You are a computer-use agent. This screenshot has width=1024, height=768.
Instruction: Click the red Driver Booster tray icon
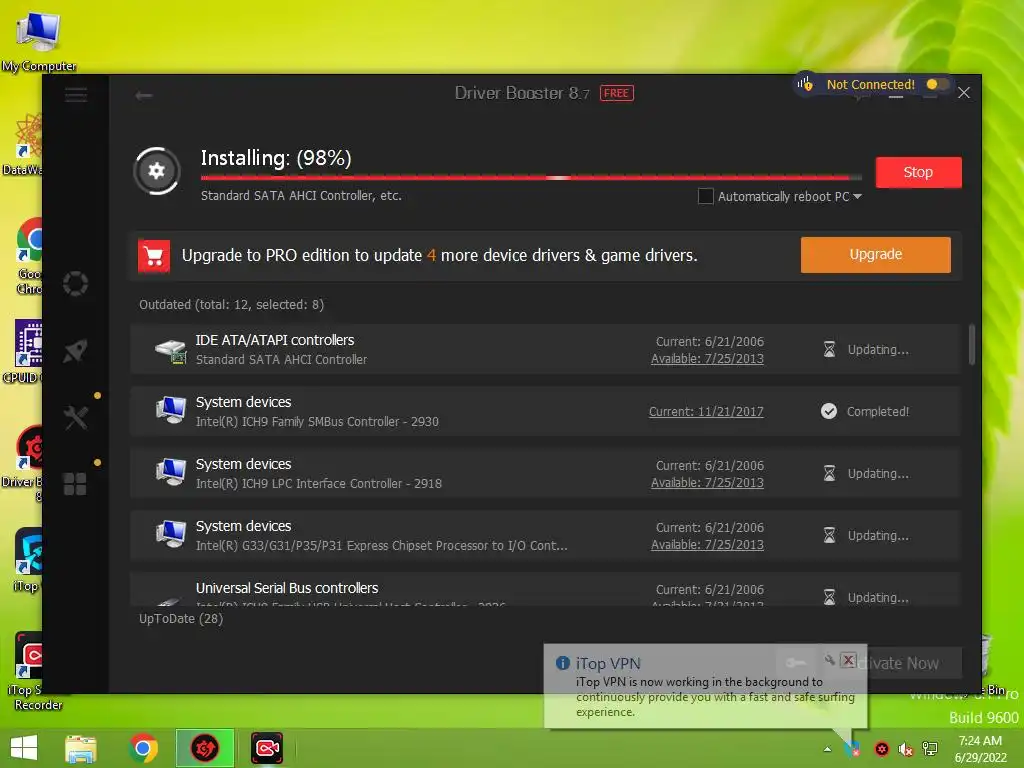click(x=882, y=749)
